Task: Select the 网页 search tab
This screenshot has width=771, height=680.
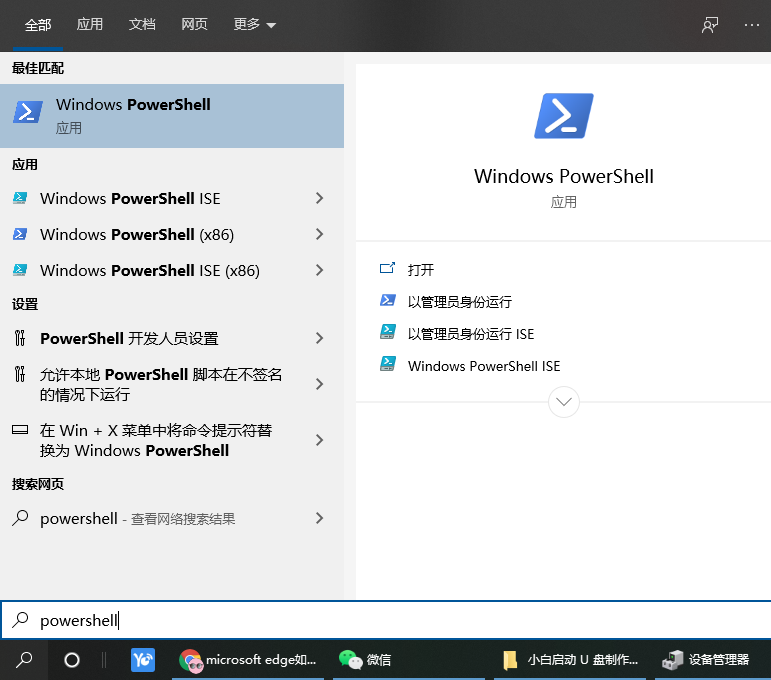Action: pos(194,25)
